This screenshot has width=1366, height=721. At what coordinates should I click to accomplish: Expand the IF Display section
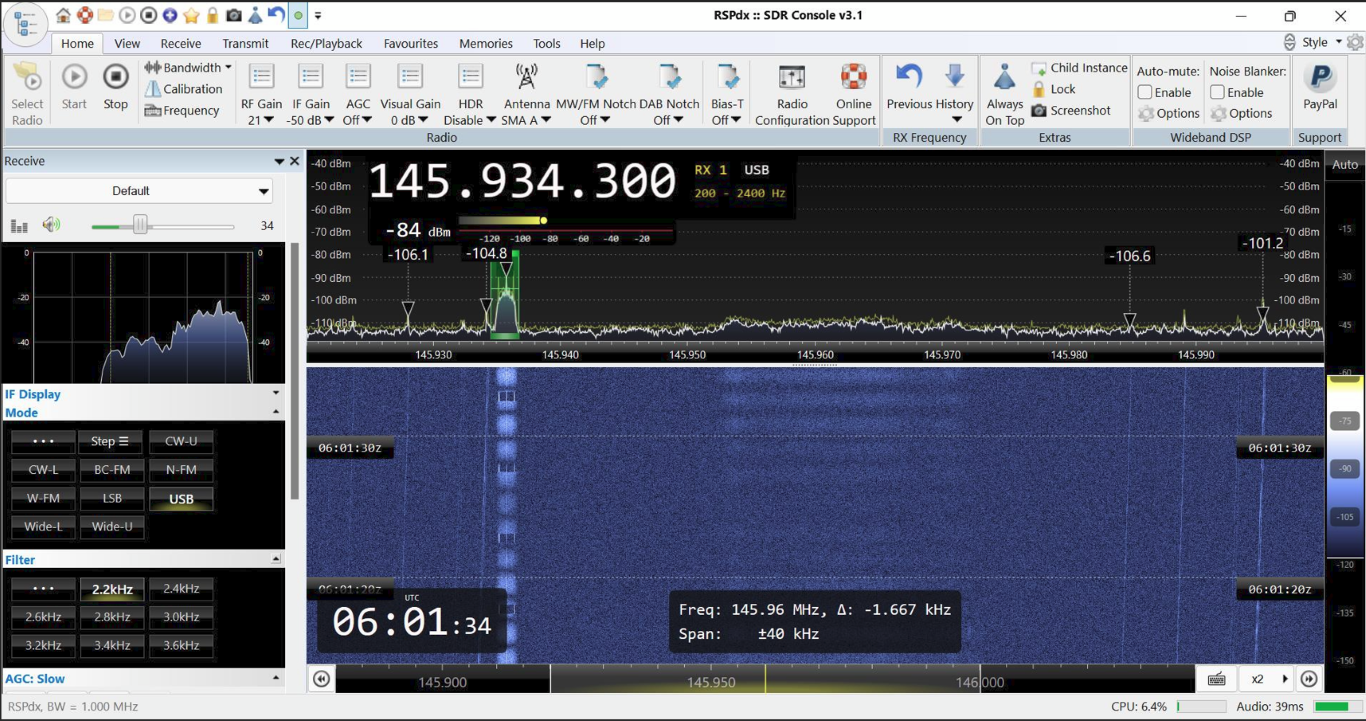[x=276, y=394]
